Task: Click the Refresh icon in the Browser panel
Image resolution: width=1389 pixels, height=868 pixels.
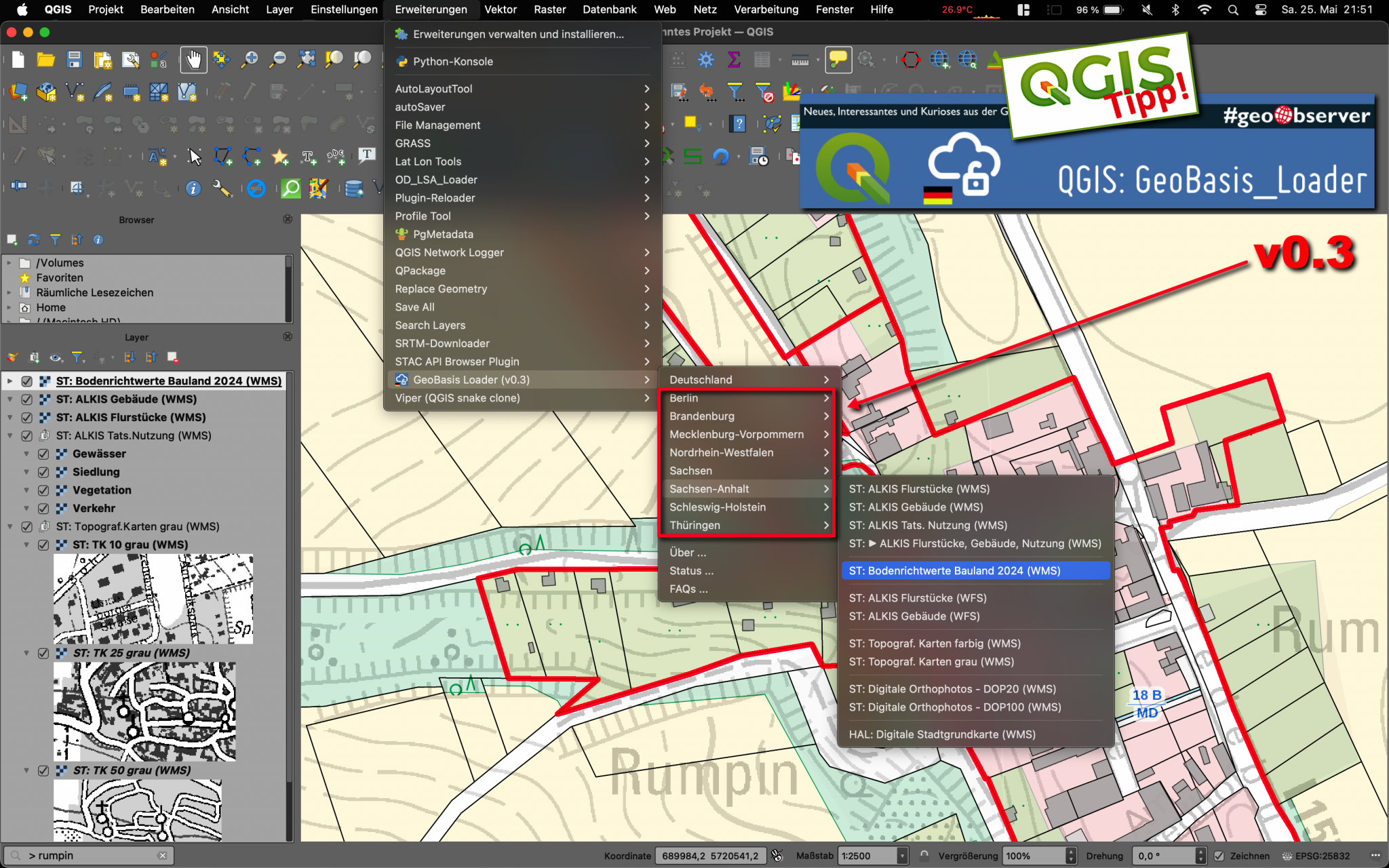Action: point(33,239)
